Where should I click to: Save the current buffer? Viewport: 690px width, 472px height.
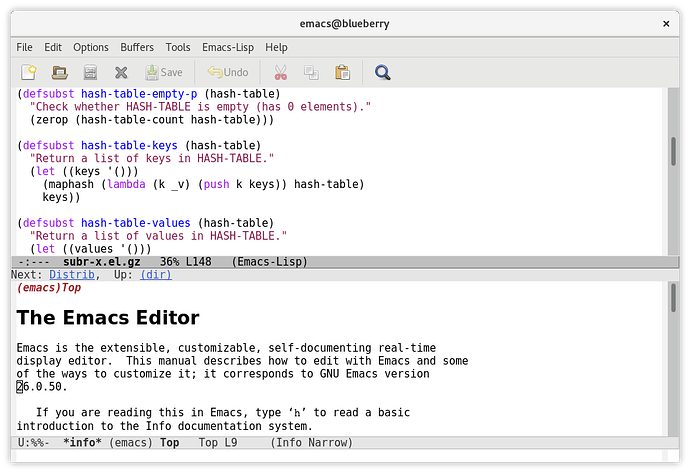(164, 72)
